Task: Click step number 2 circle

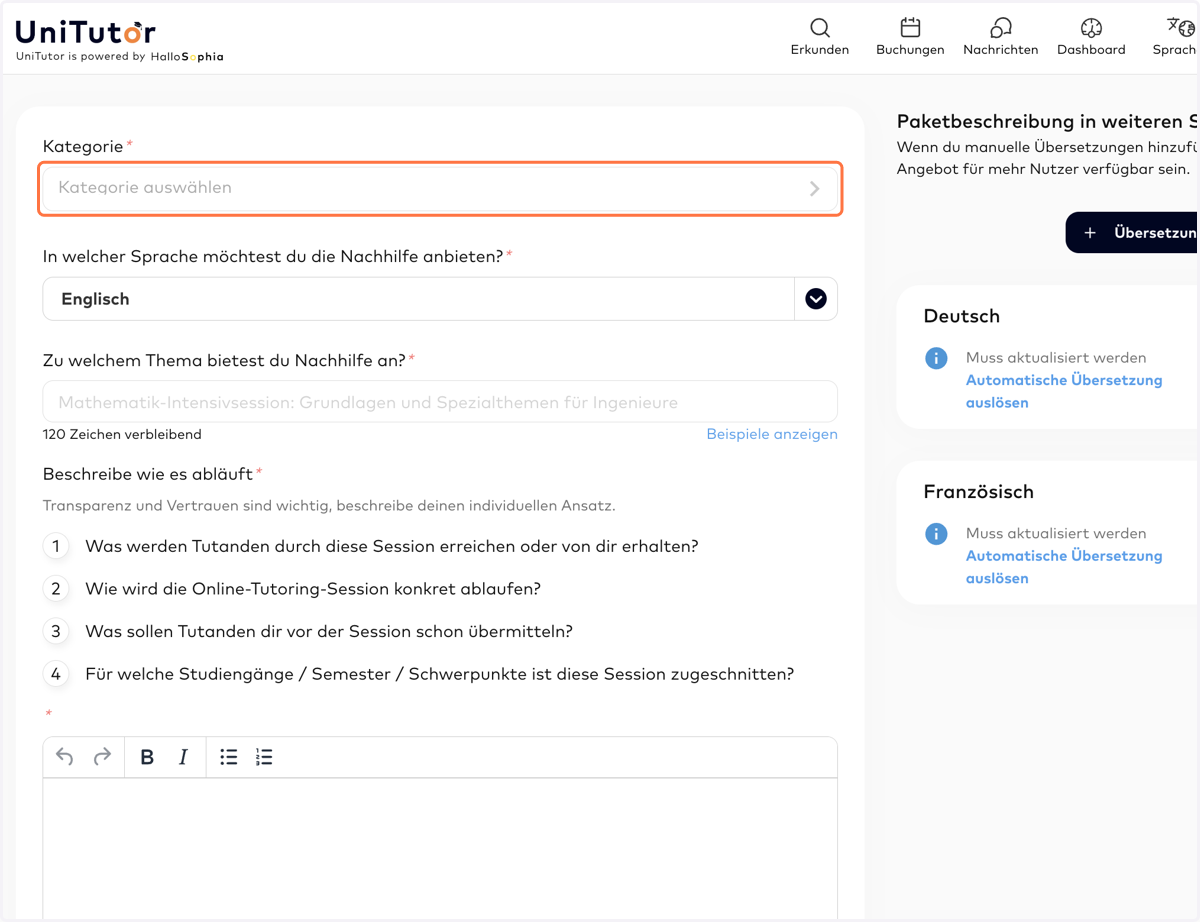Action: pyautogui.click(x=56, y=589)
